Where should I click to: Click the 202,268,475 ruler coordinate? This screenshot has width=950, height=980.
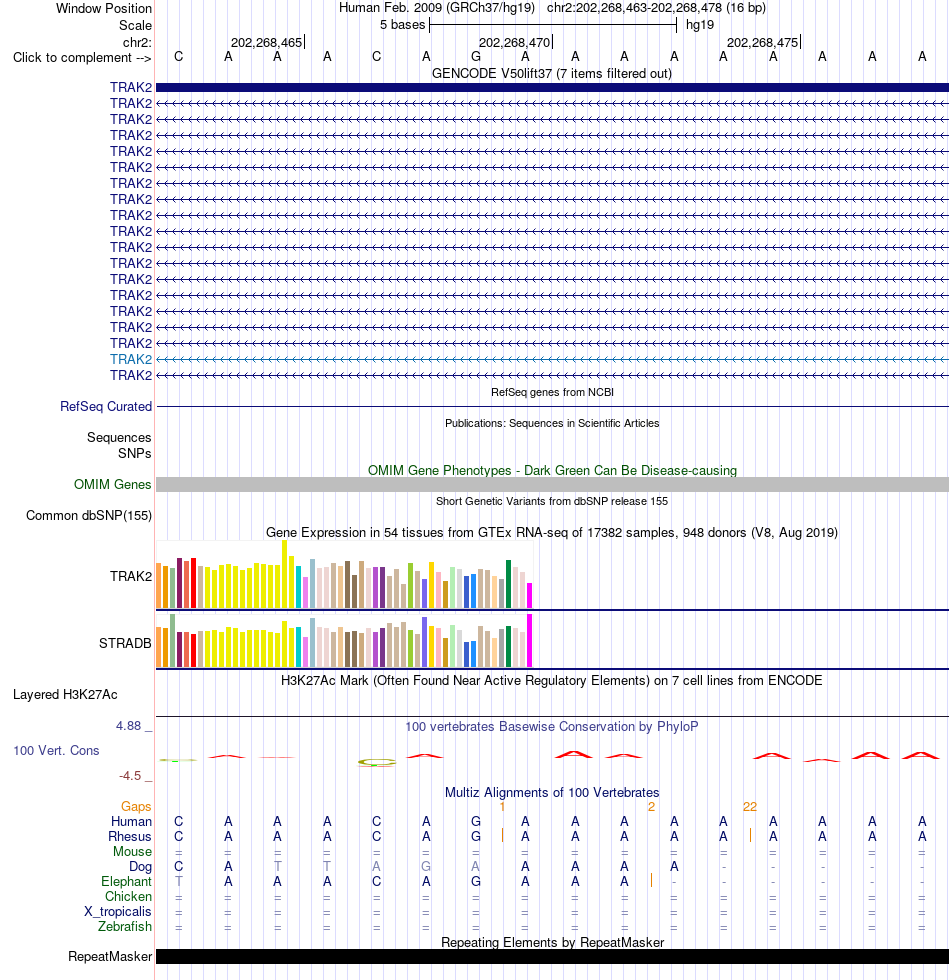coord(762,42)
